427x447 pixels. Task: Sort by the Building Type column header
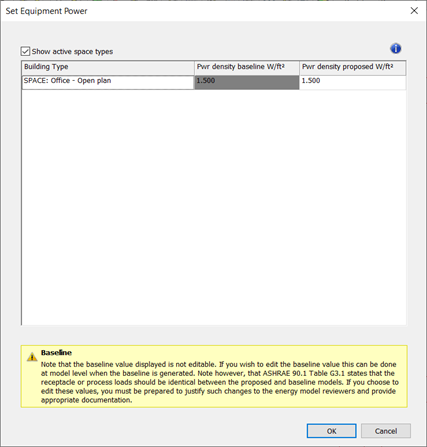[108, 67]
